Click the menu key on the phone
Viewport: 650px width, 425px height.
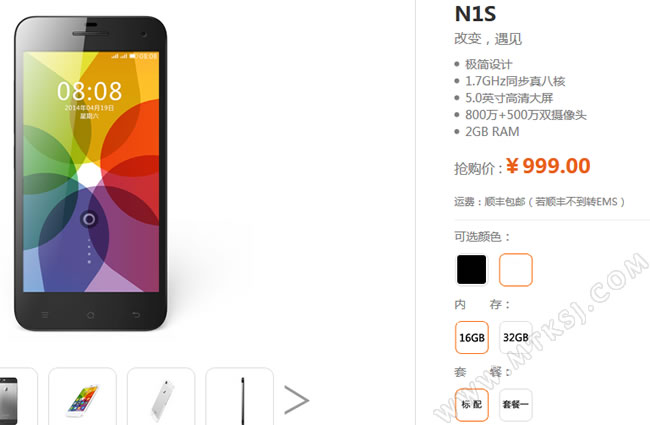(x=45, y=315)
